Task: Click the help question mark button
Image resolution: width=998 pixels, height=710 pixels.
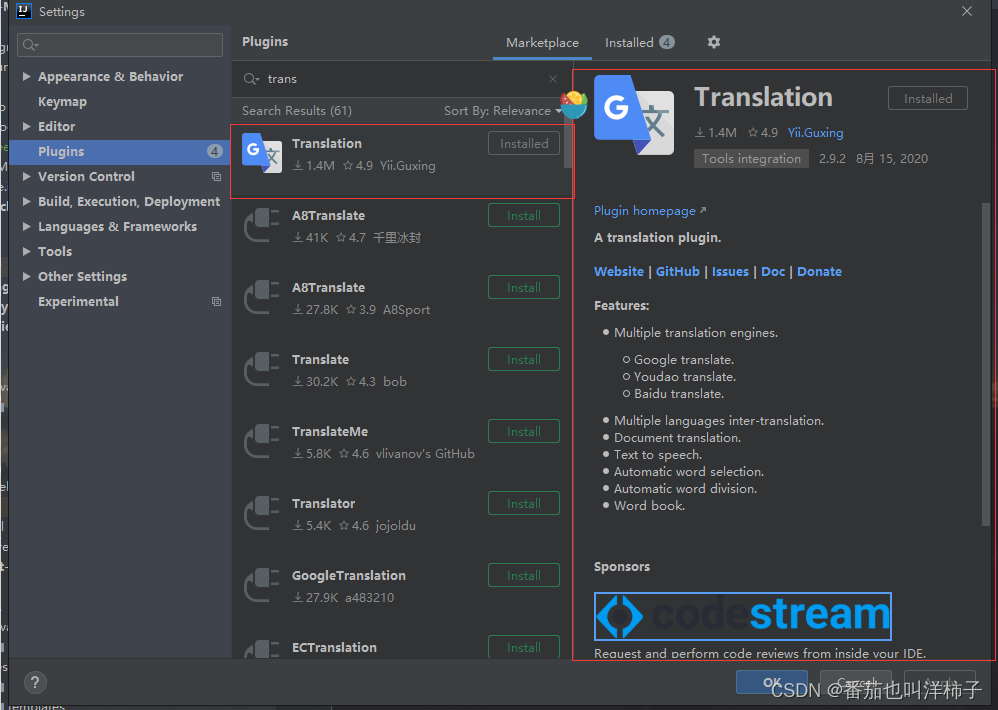Action: coord(35,683)
